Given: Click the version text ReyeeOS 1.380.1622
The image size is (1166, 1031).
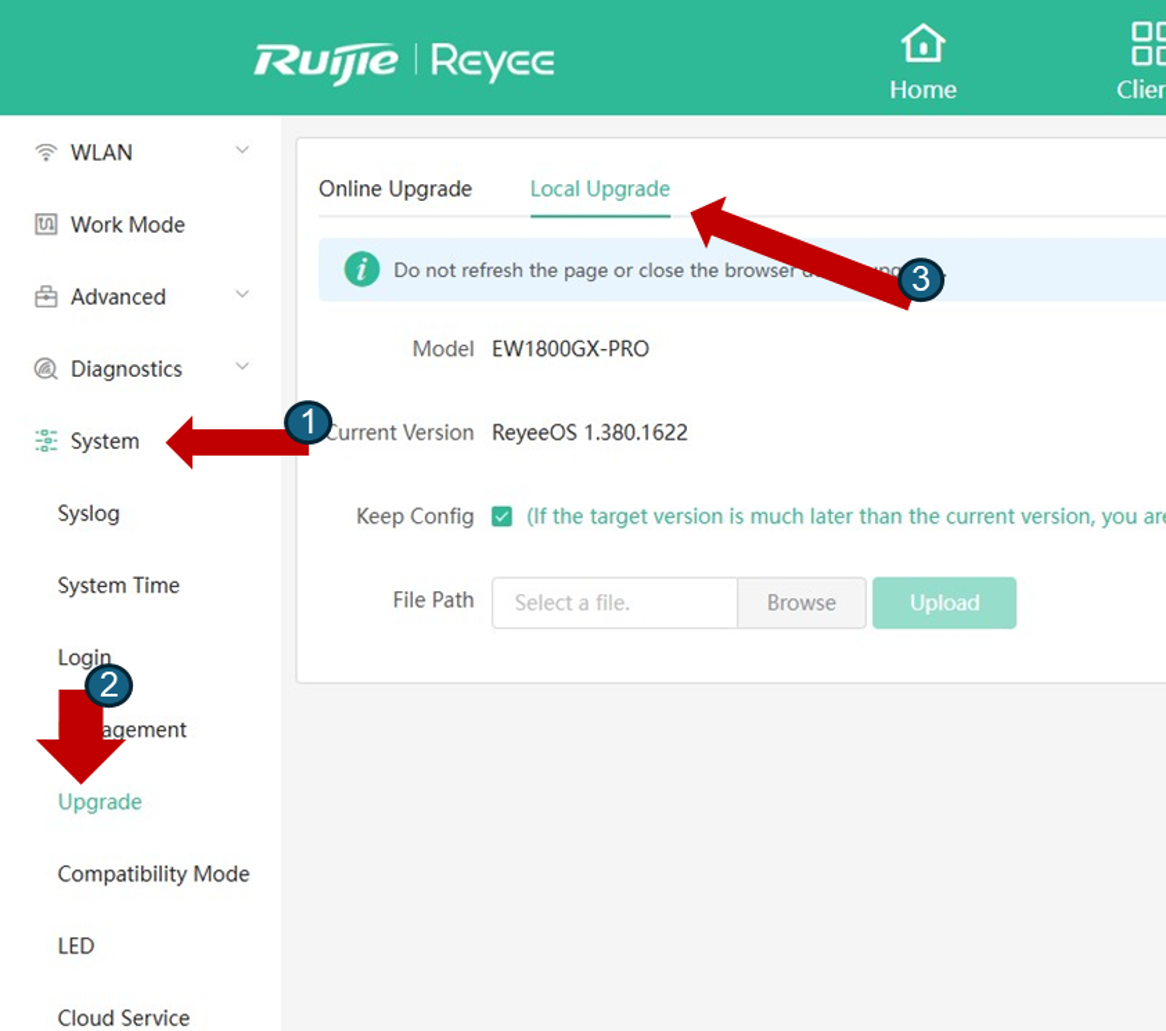Looking at the screenshot, I should click(x=590, y=433).
